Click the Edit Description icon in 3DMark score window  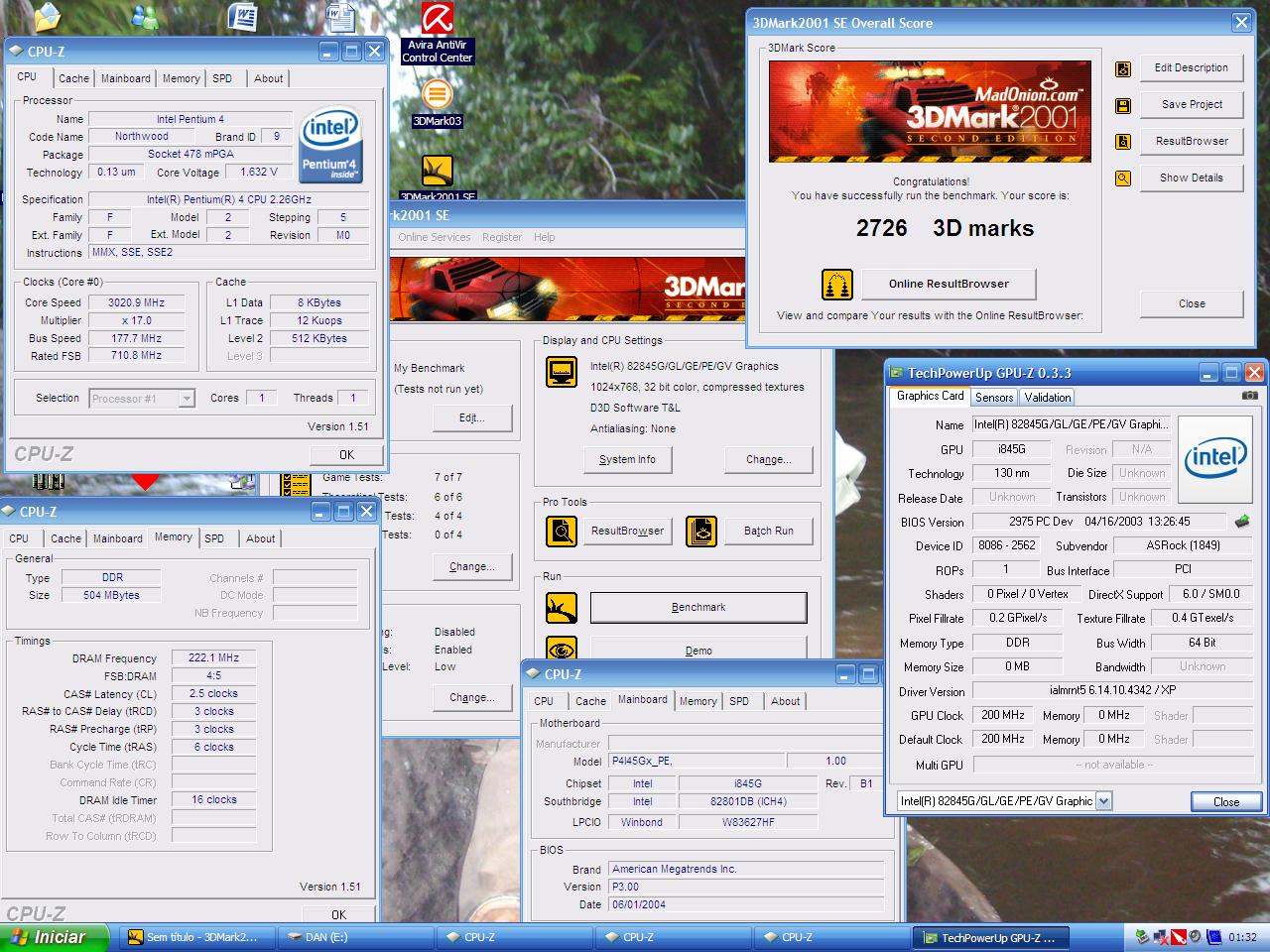point(1123,68)
